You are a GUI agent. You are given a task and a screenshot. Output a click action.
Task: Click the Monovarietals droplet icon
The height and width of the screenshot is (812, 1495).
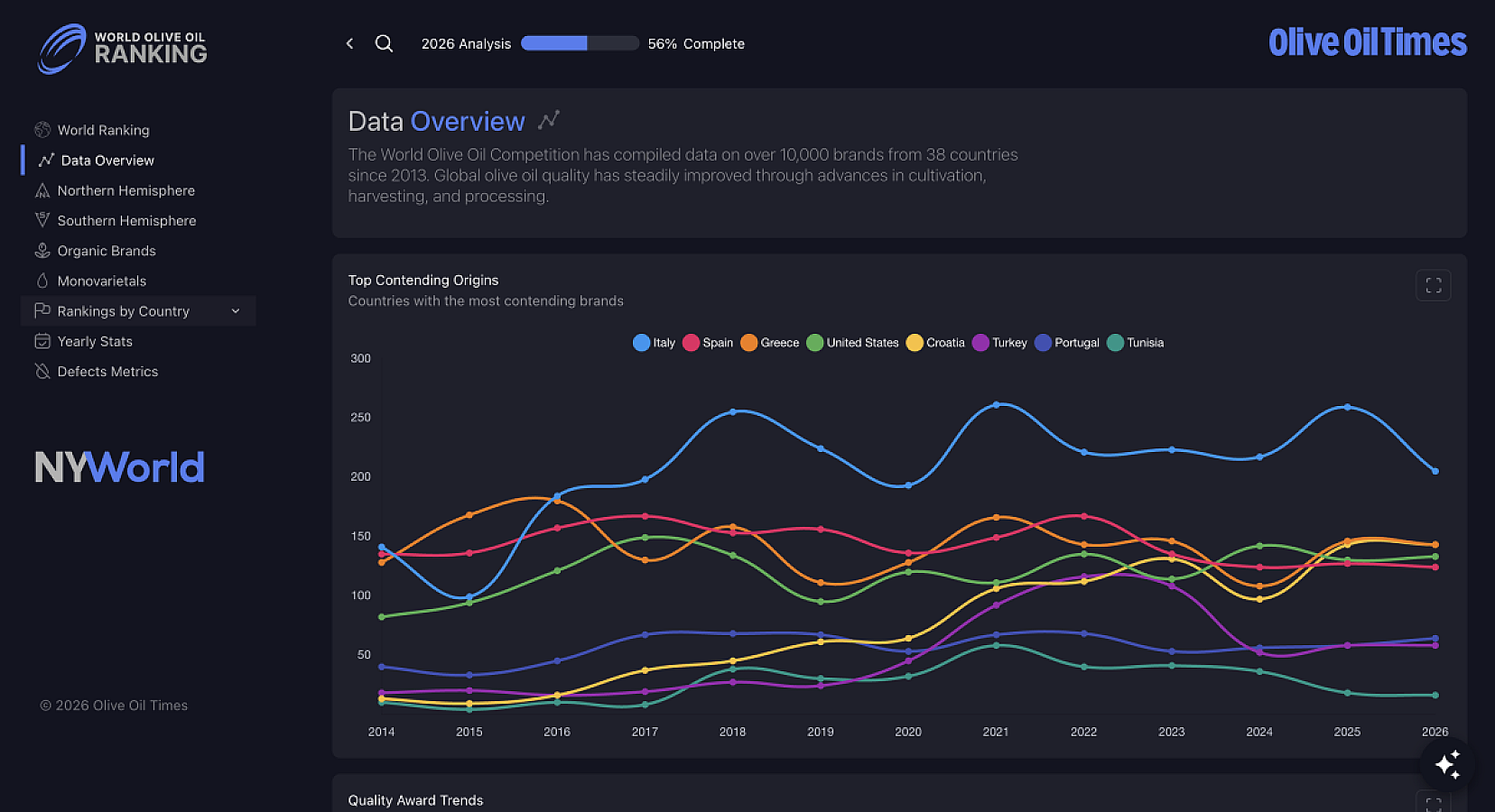[x=42, y=281]
